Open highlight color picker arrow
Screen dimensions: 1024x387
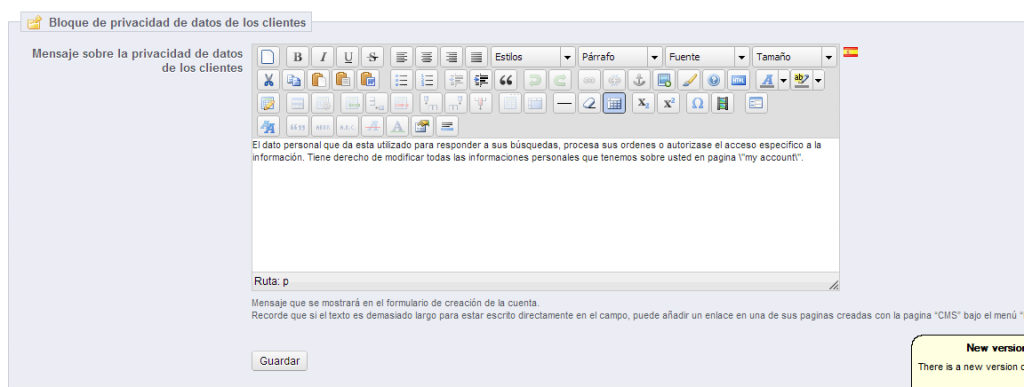818,80
